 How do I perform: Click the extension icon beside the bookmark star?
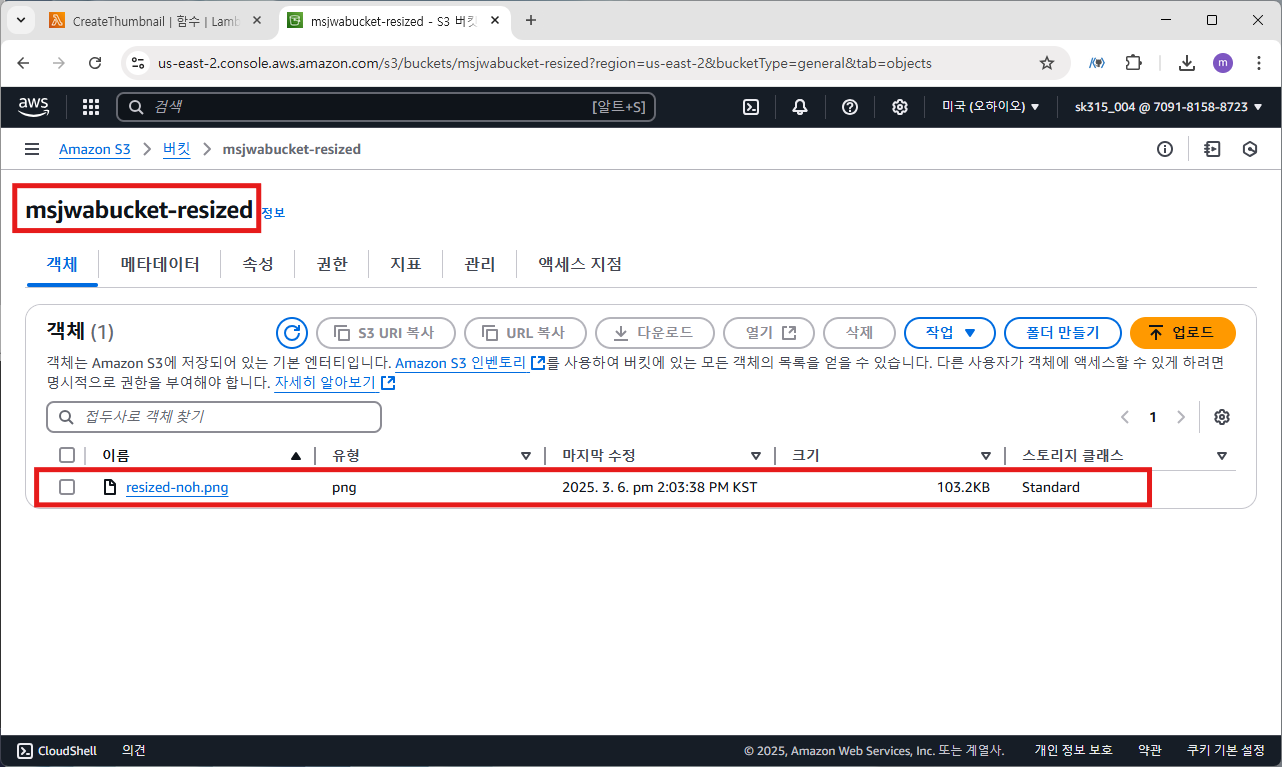click(x=1097, y=63)
